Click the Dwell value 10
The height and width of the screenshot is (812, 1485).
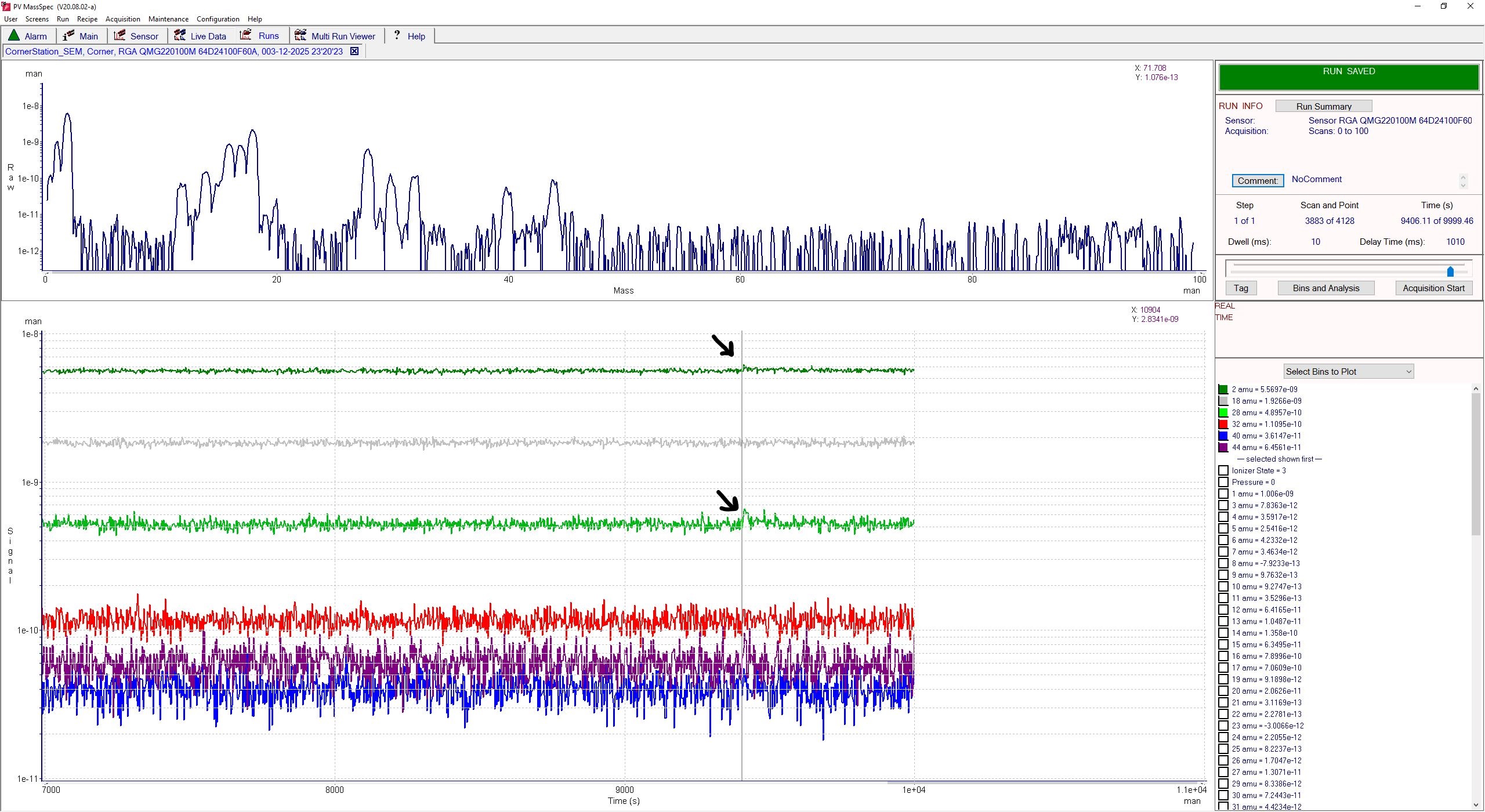[1315, 242]
